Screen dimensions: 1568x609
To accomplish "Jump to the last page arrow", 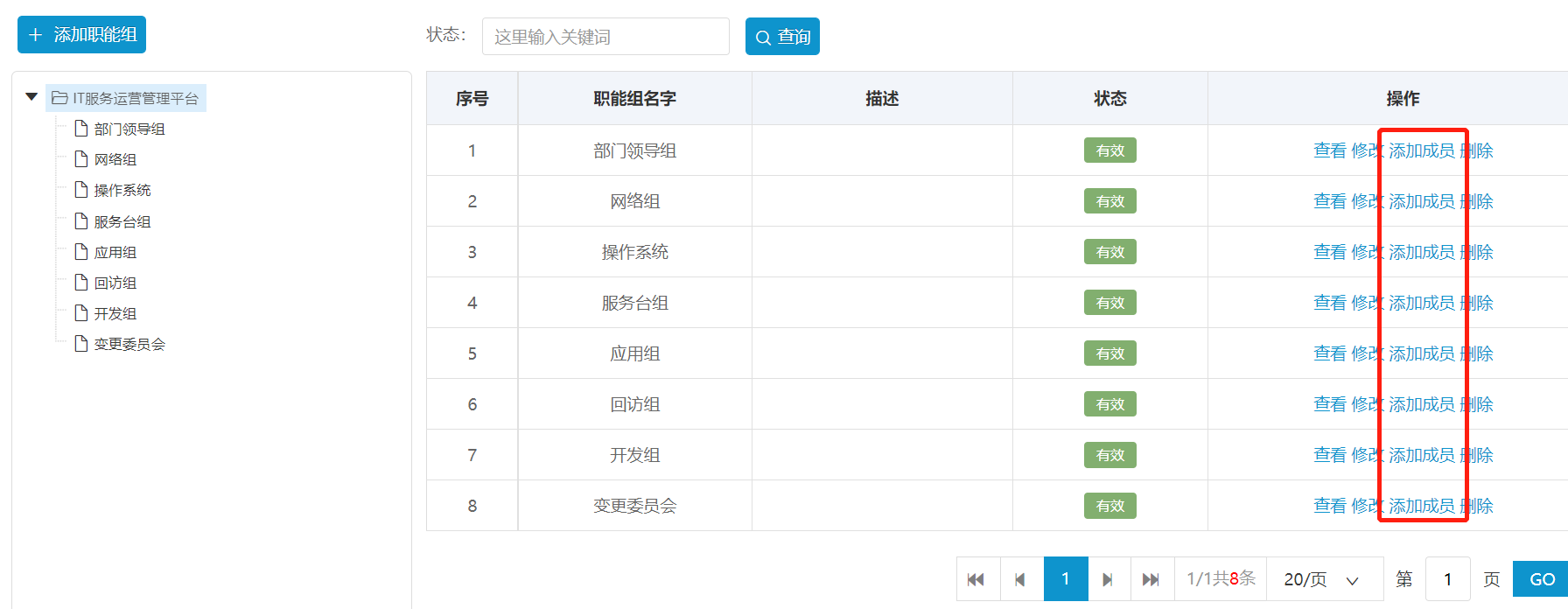I will 1151,579.
